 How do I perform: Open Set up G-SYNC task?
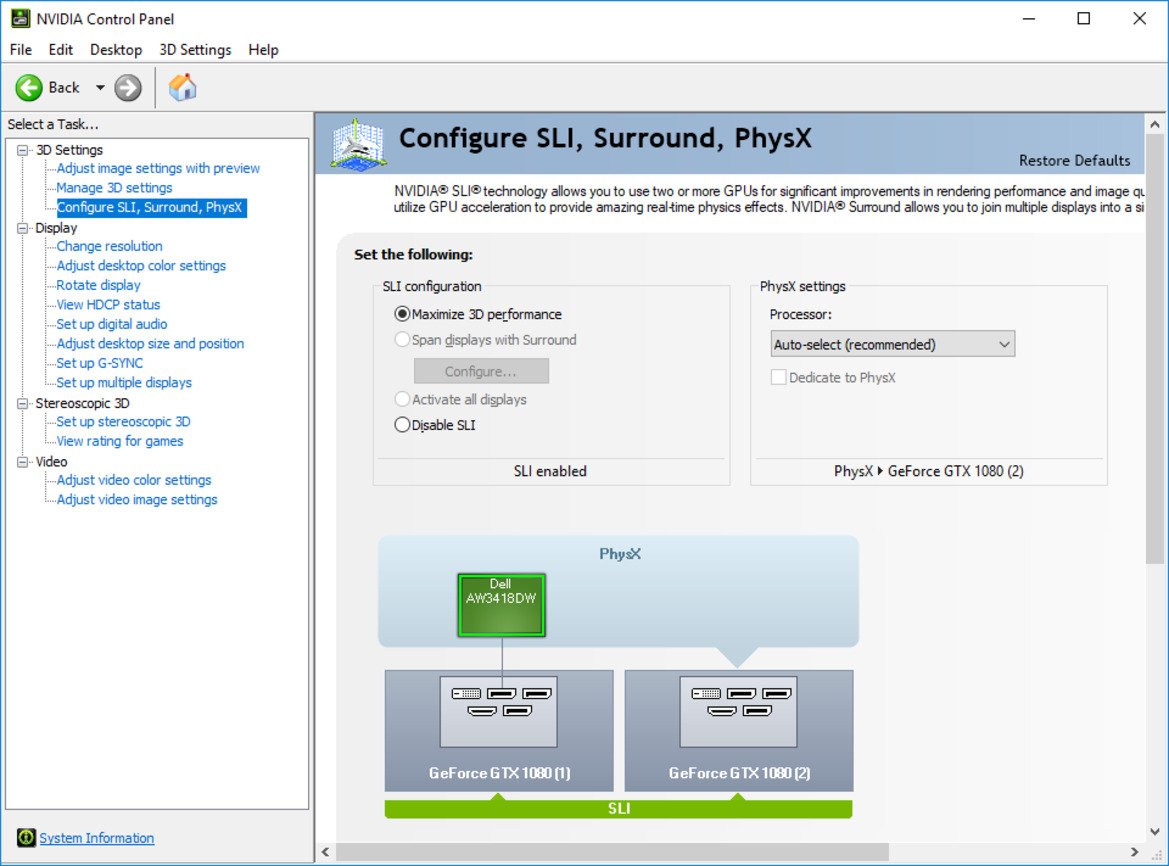[100, 363]
